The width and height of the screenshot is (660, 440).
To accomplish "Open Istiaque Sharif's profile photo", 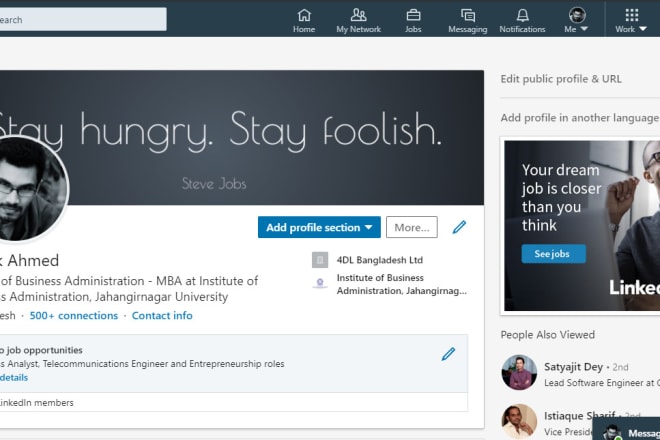I will [x=519, y=421].
